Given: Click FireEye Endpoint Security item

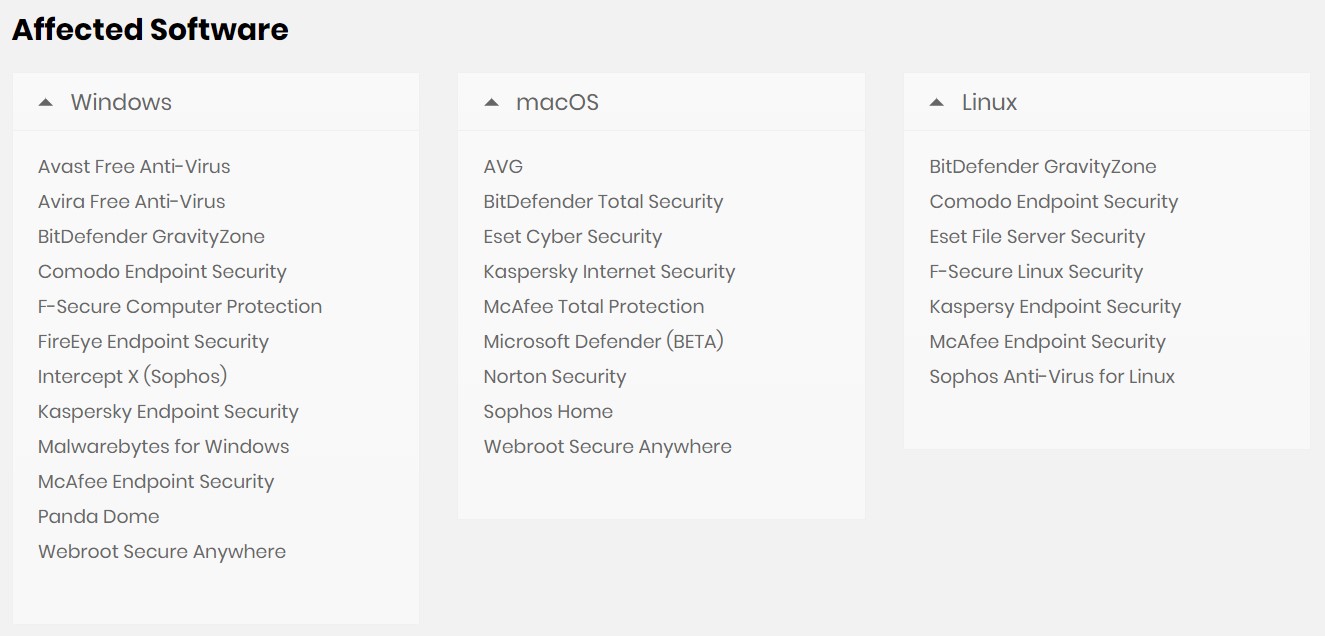Looking at the screenshot, I should tap(153, 342).
